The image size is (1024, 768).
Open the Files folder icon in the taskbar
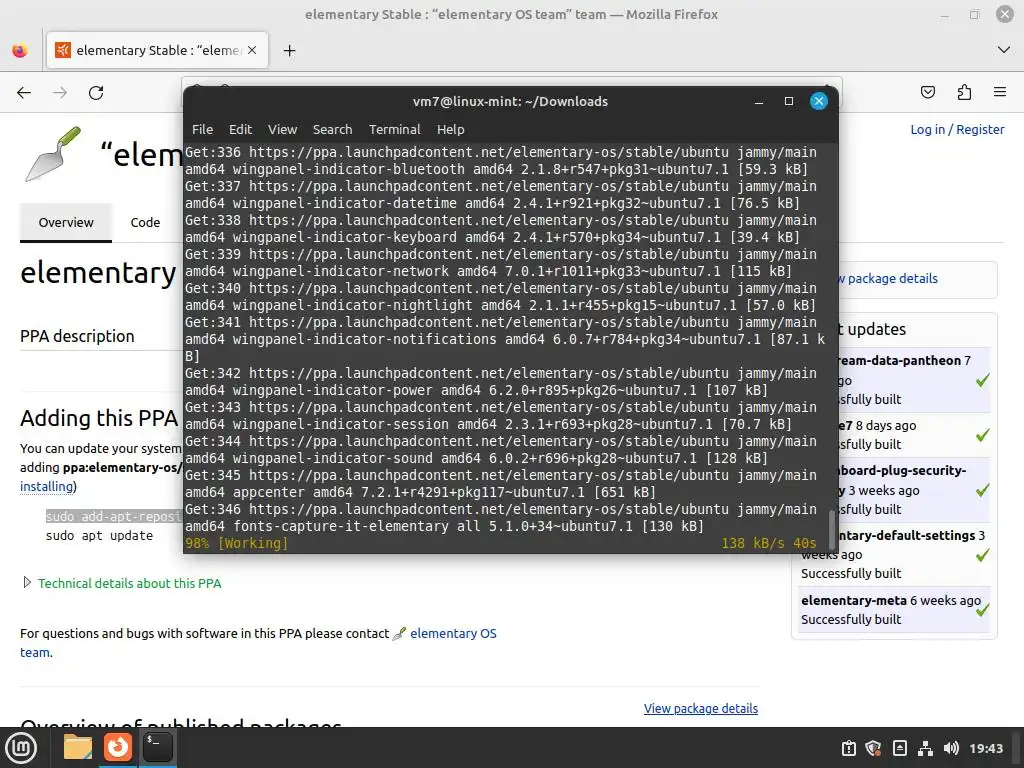click(x=78, y=747)
